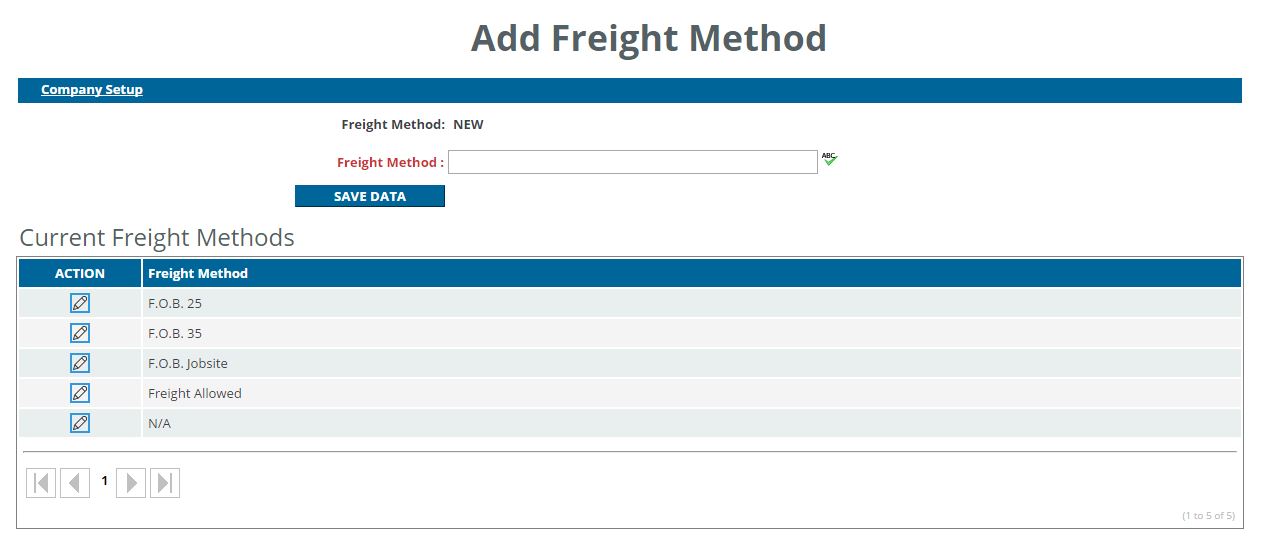Image resolution: width=1262 pixels, height=548 pixels.
Task: Sort by Freight Method column header
Action: click(x=198, y=273)
